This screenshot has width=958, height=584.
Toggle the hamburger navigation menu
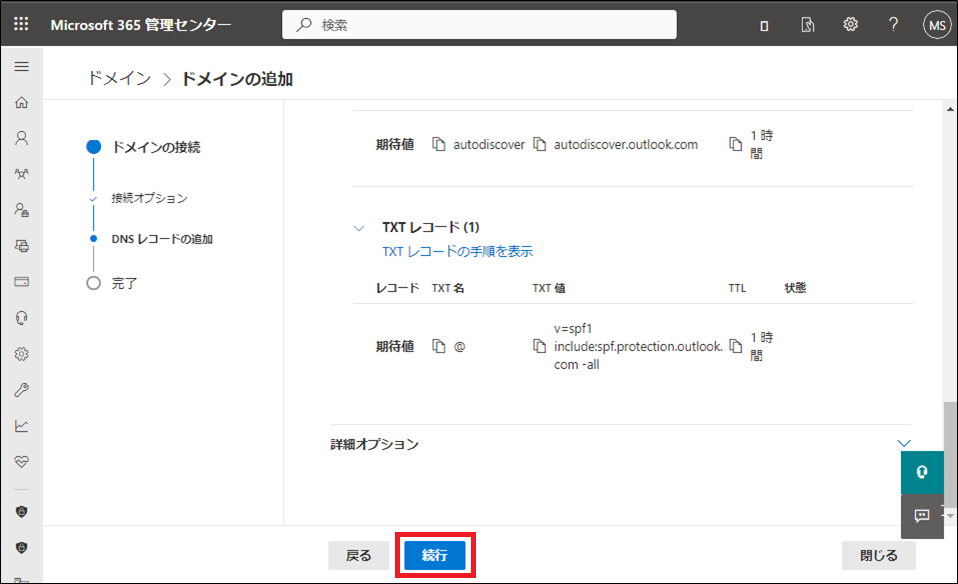21,67
